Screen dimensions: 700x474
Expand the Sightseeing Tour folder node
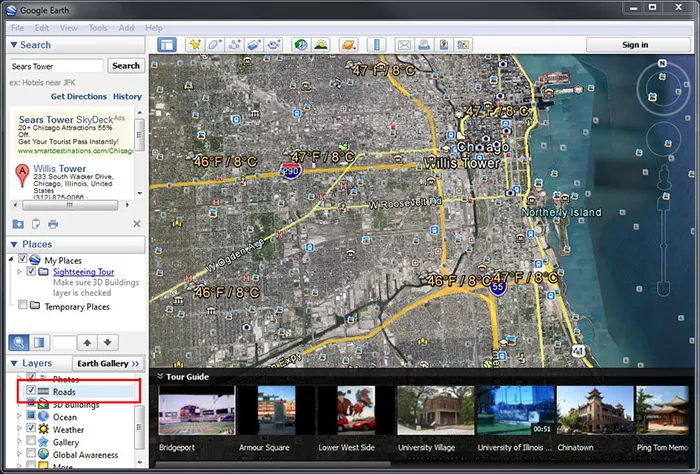(x=19, y=271)
